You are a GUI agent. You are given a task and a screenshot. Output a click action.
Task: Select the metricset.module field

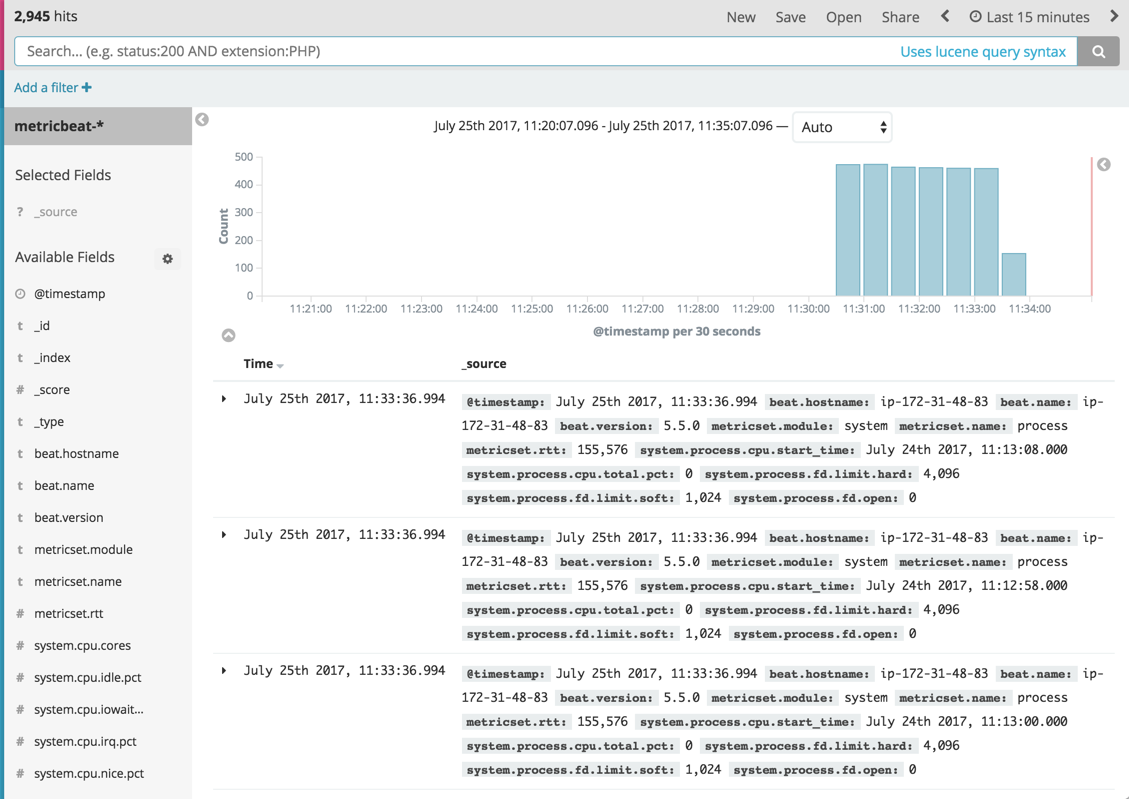pyautogui.click(x=84, y=549)
